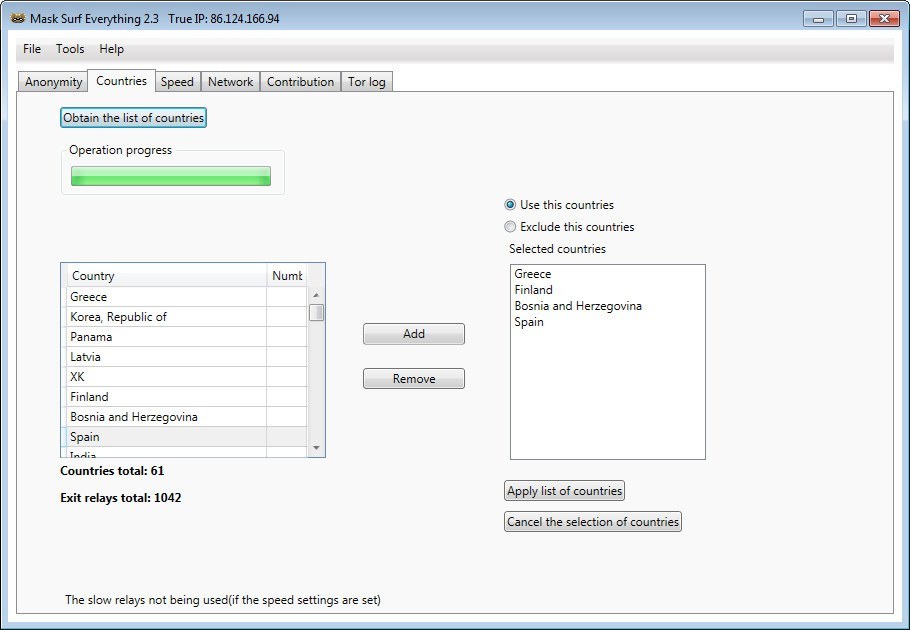This screenshot has width=910, height=630.
Task: Sort by the Country column header
Action: [167, 276]
